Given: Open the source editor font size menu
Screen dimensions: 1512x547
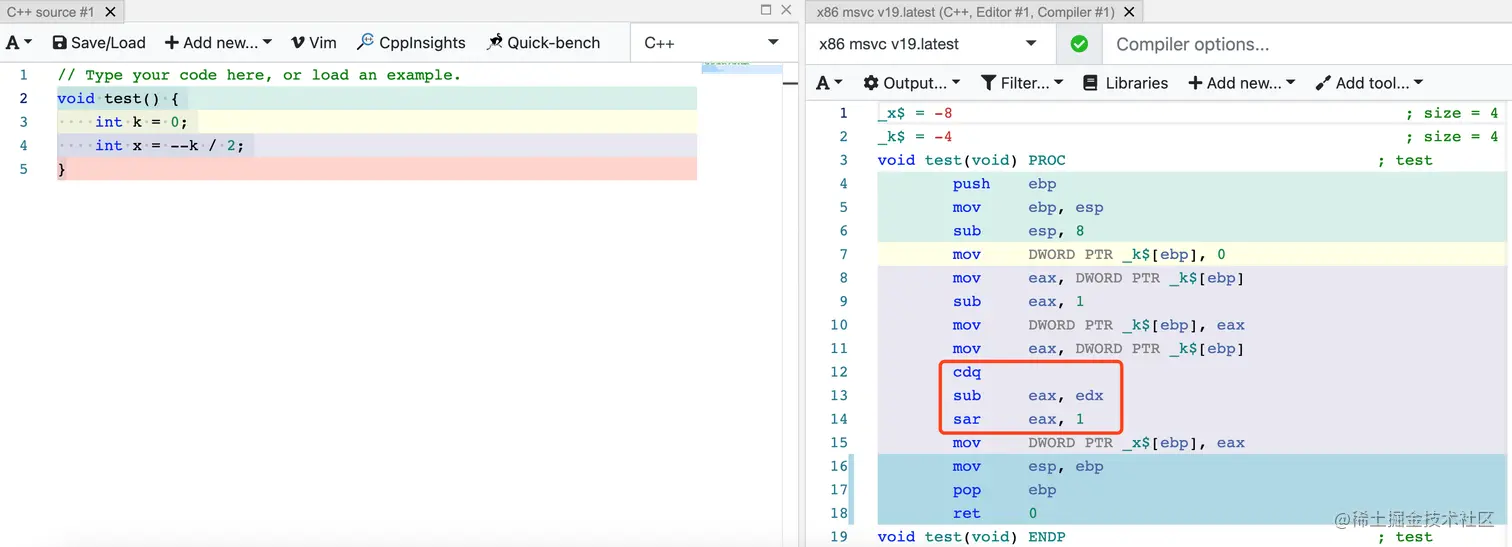Looking at the screenshot, I should point(19,43).
